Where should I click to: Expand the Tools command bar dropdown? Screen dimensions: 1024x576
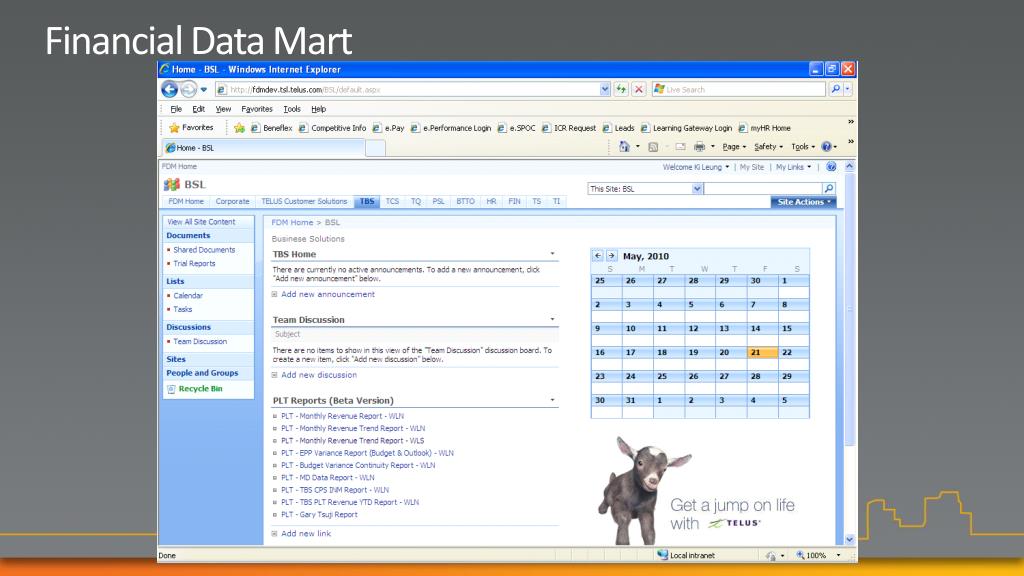pyautogui.click(x=803, y=147)
